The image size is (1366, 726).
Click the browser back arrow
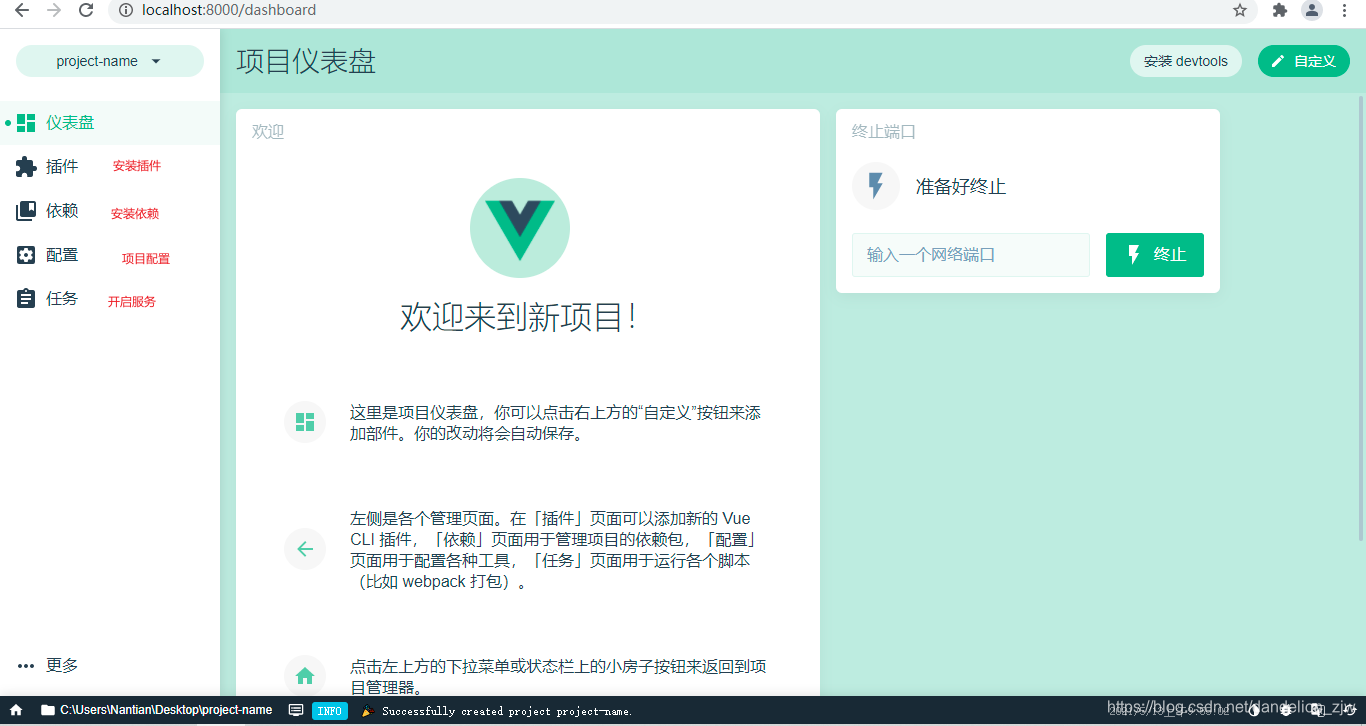[22, 10]
